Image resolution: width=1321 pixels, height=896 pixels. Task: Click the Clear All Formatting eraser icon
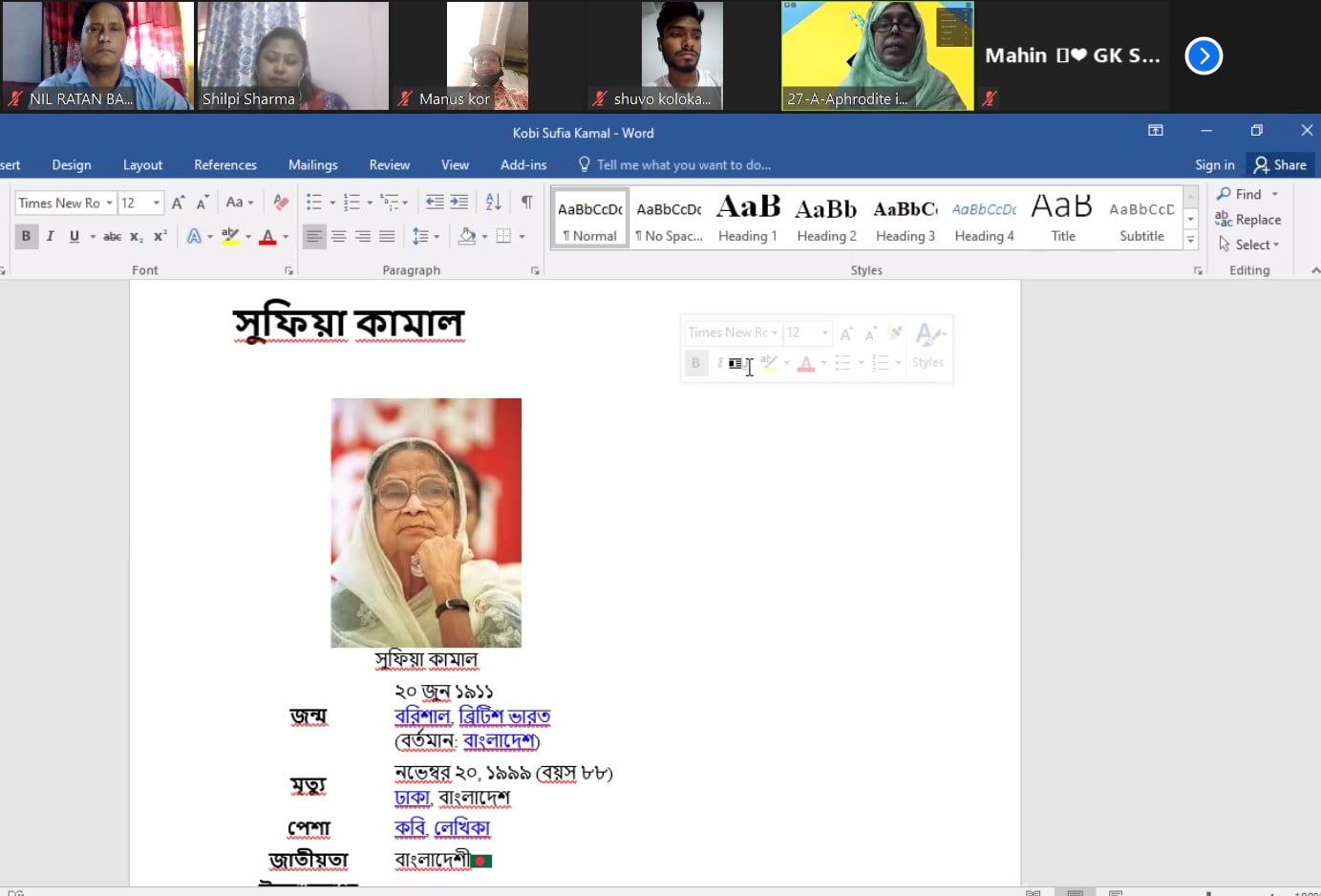[281, 203]
